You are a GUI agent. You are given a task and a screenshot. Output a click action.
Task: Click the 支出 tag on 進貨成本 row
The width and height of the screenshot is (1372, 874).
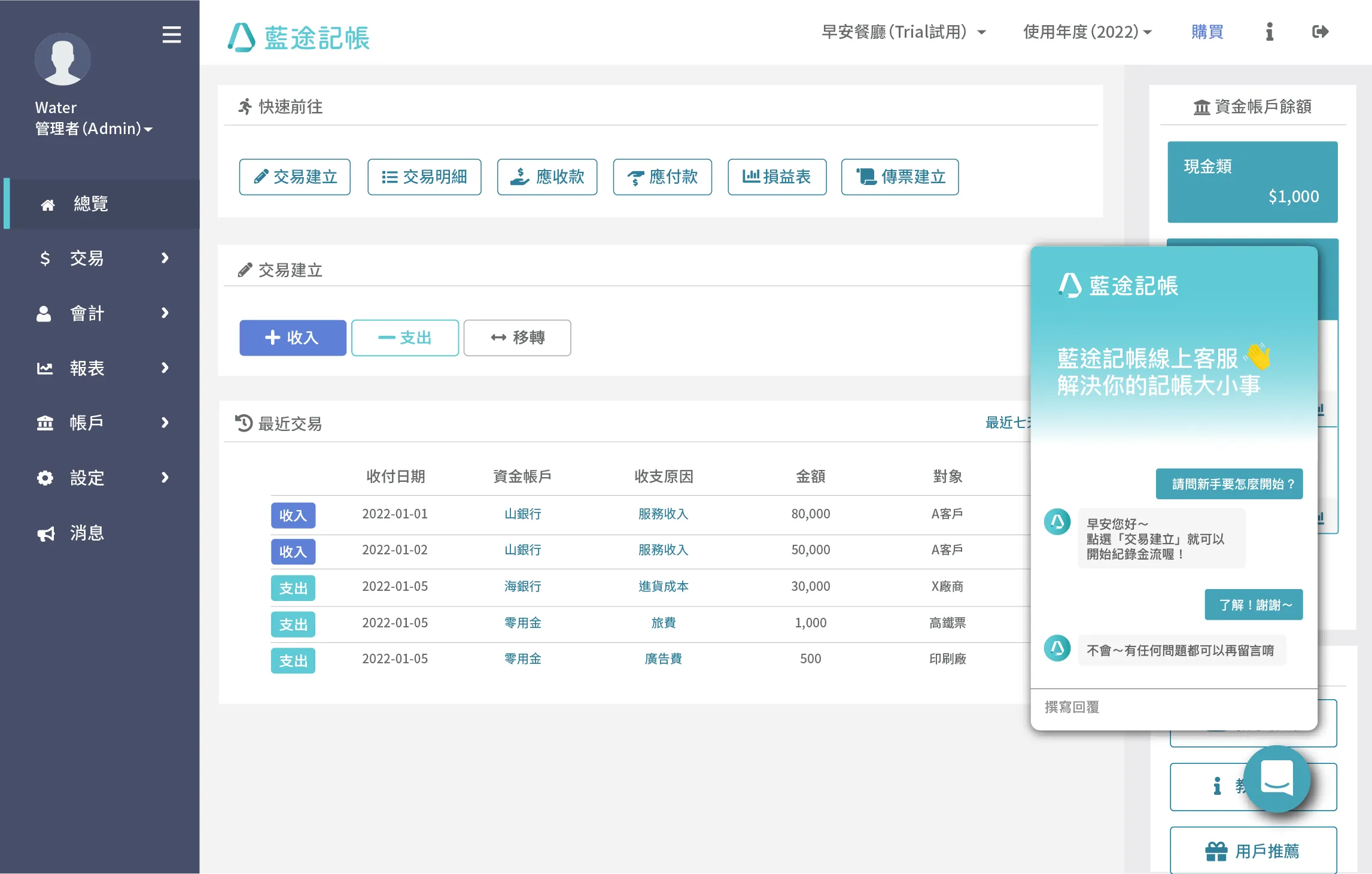click(x=293, y=588)
